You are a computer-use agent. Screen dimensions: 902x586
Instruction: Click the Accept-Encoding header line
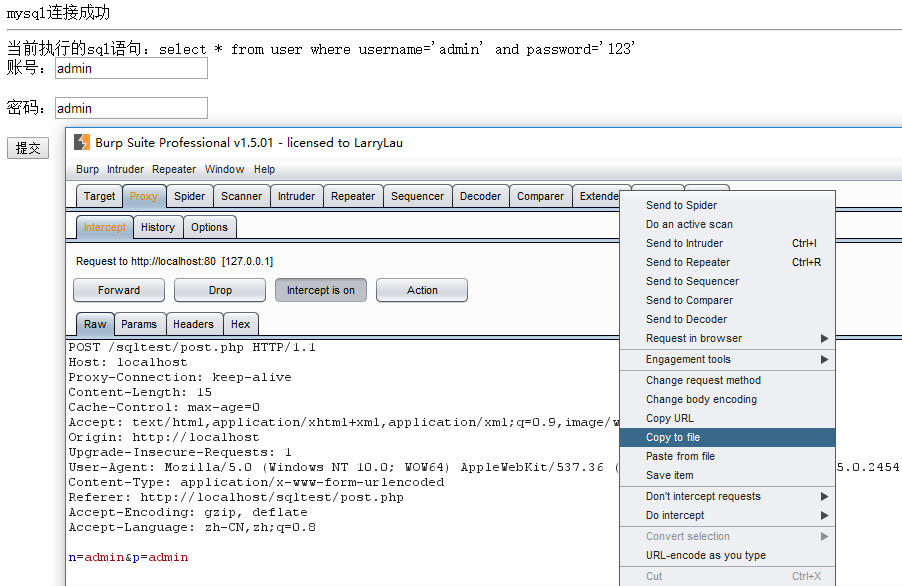(x=188, y=512)
